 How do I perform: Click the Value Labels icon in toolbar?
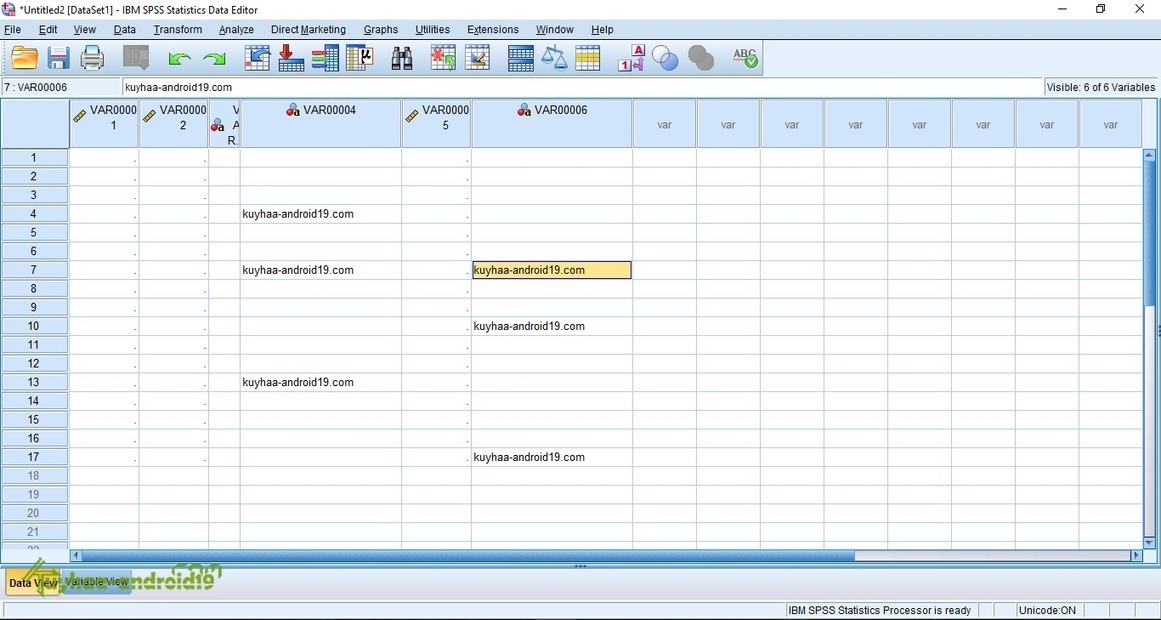pos(631,59)
